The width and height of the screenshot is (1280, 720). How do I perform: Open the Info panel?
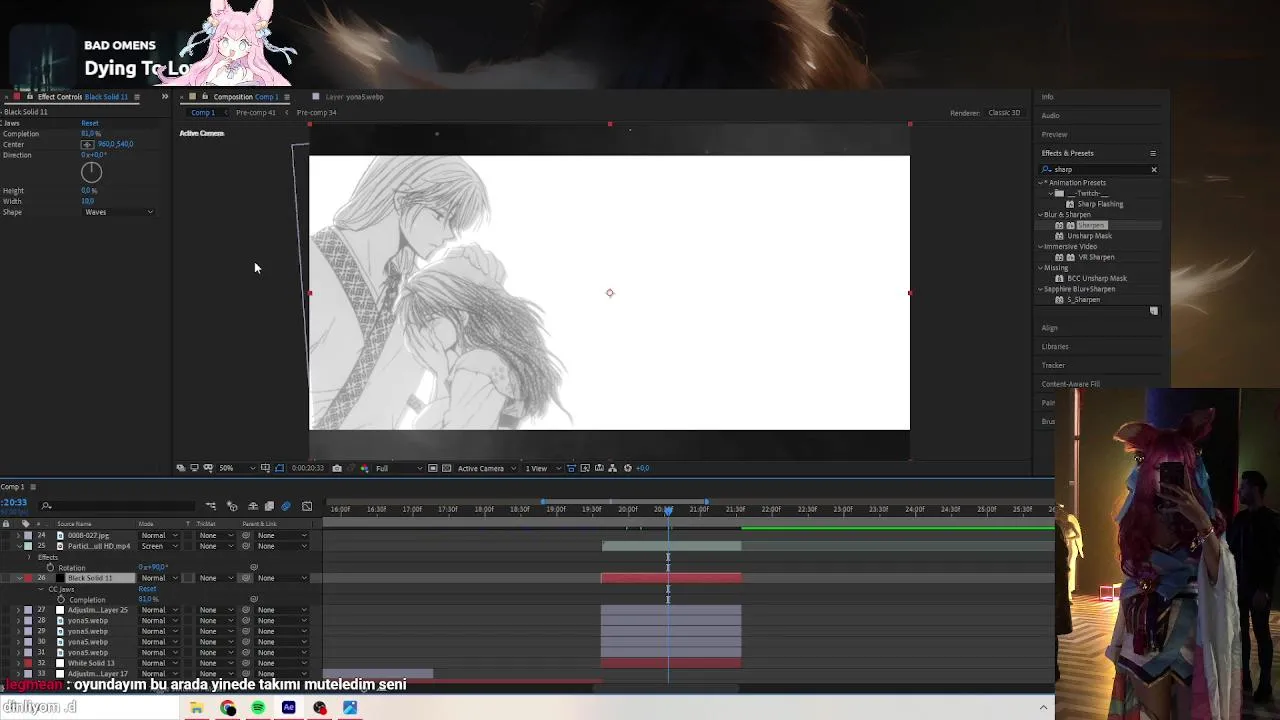pos(1047,97)
